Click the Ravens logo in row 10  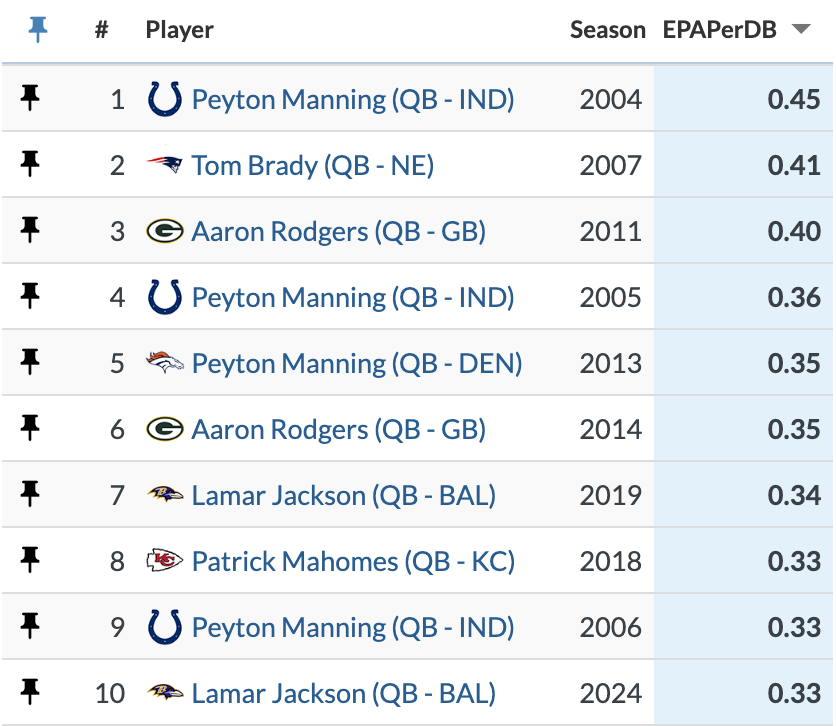pos(164,693)
